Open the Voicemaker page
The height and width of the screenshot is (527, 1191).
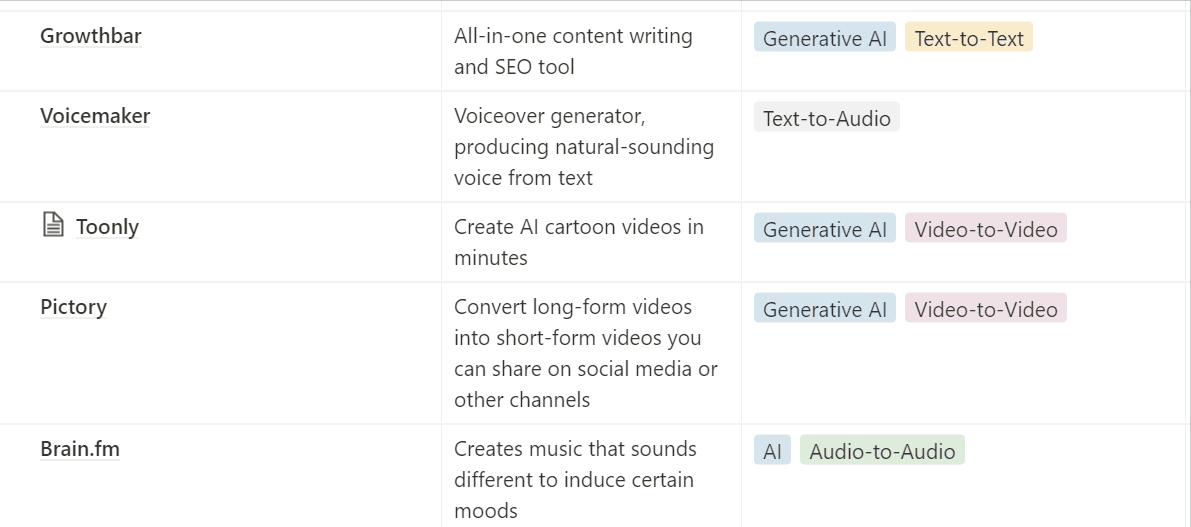click(x=95, y=115)
